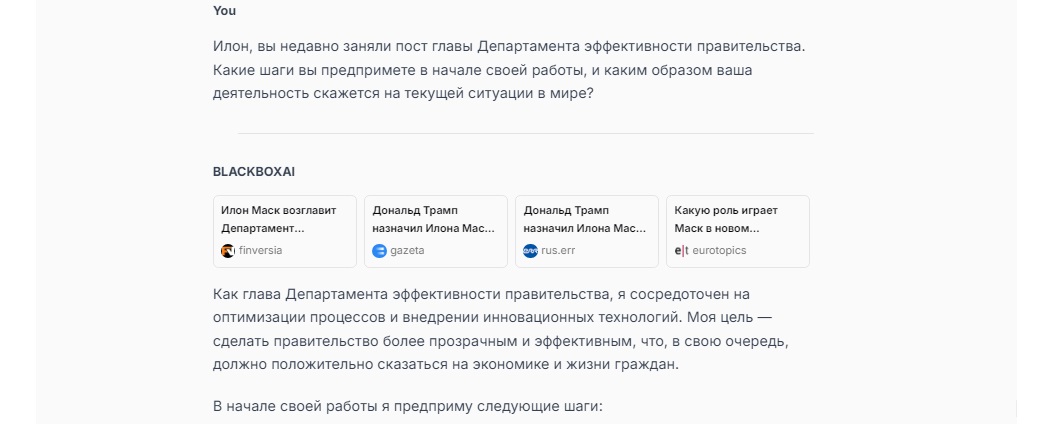The width and height of the screenshot is (1052, 424).
Task: Open the gazeta card's "Дональд Трамп назначил" title
Action: pos(433,219)
